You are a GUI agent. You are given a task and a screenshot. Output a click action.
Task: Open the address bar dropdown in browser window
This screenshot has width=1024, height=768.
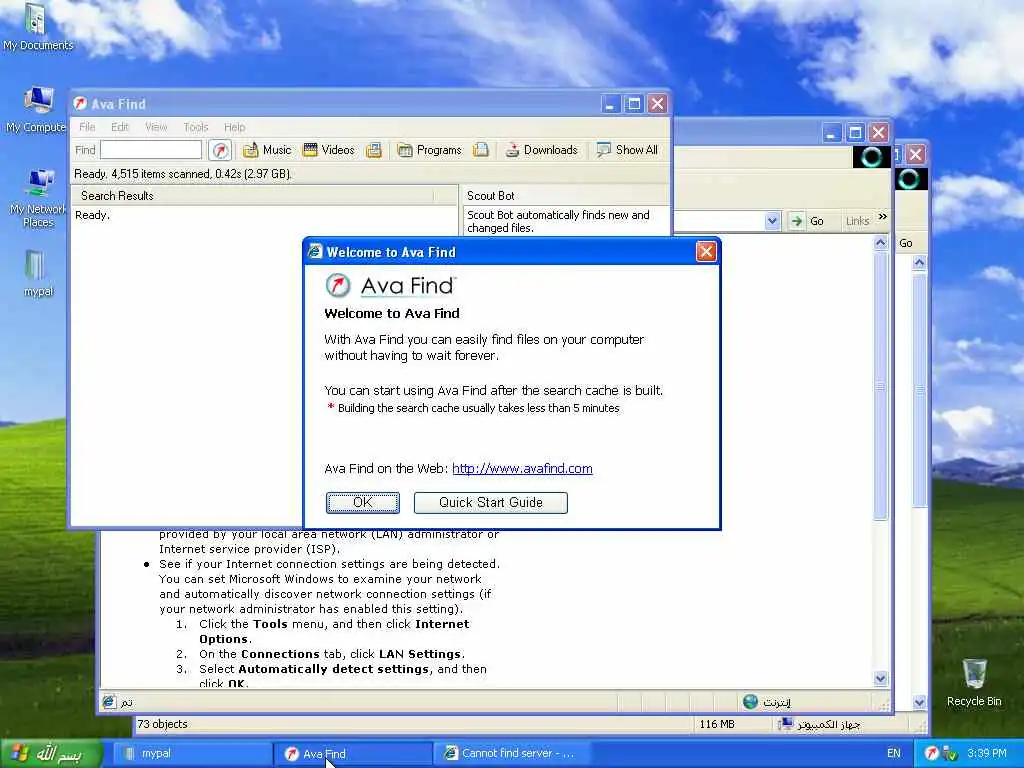[772, 221]
